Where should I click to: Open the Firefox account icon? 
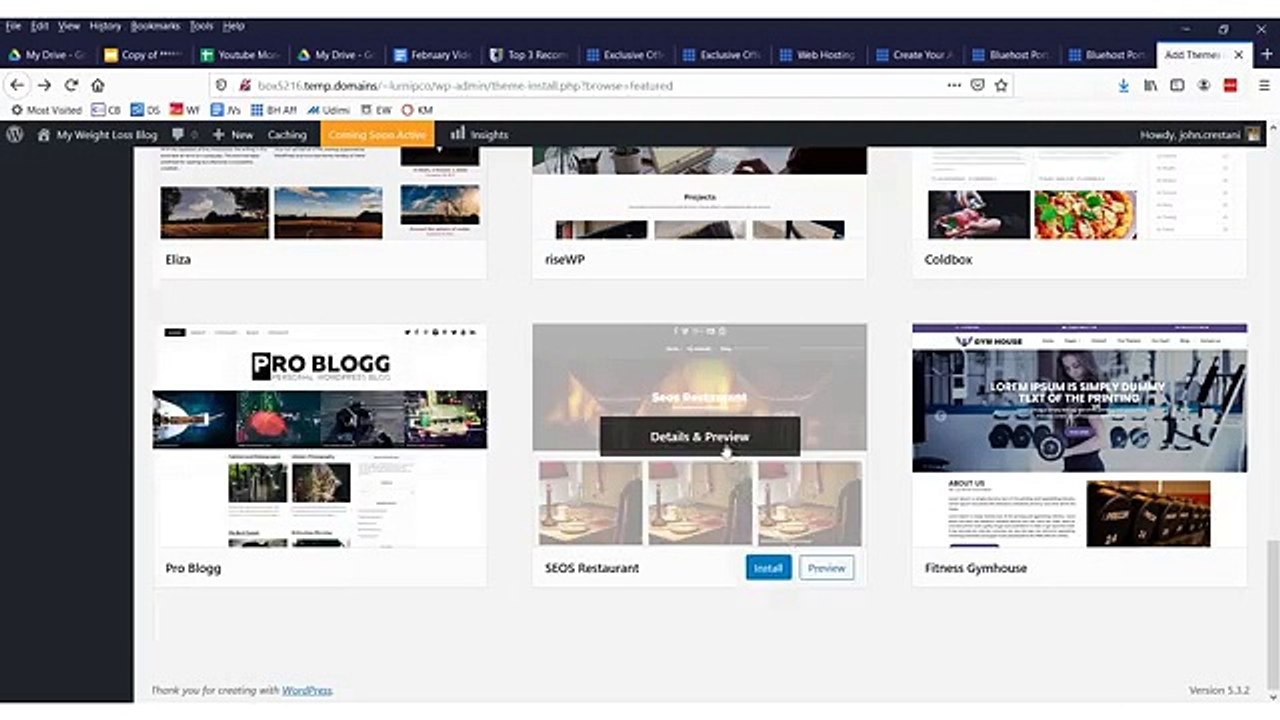1204,86
